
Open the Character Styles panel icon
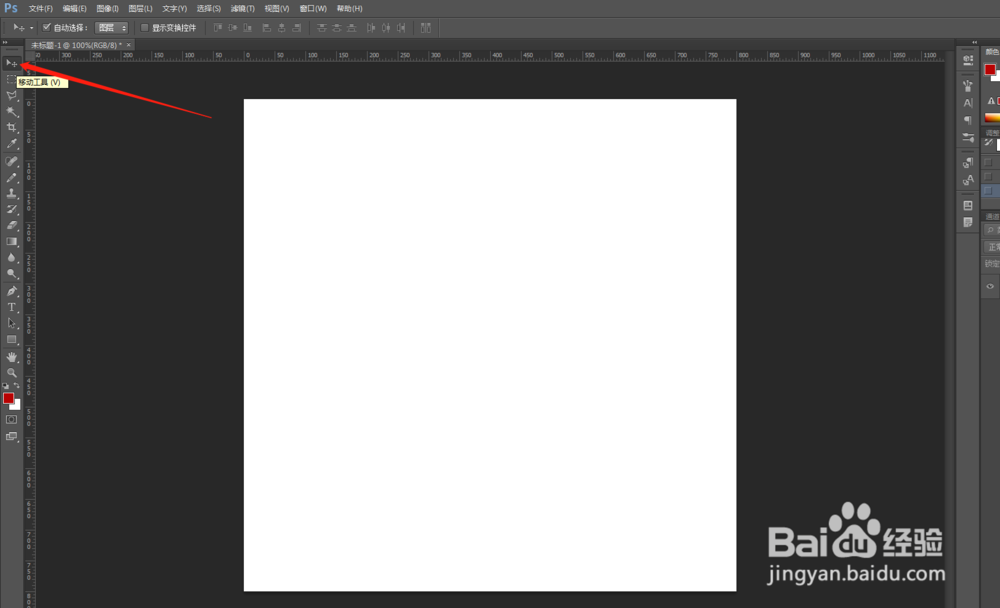click(968, 181)
